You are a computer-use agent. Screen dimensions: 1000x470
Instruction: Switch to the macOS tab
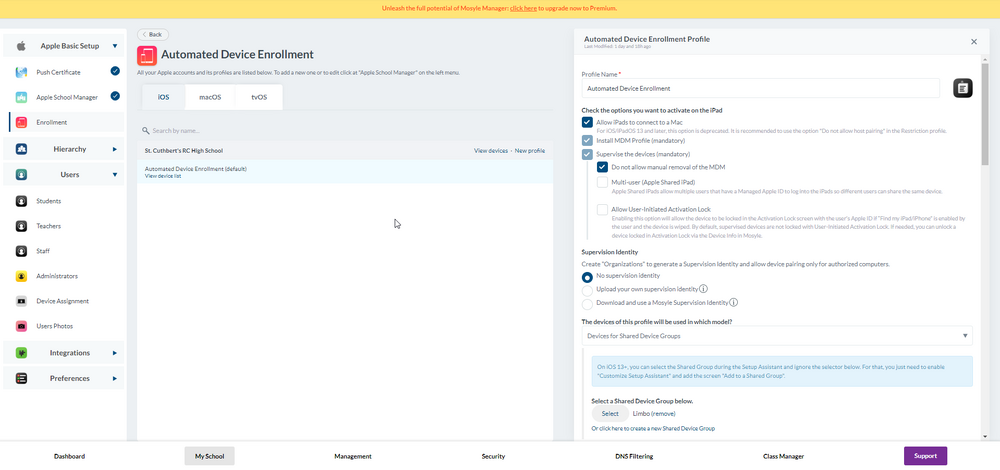pyautogui.click(x=210, y=97)
